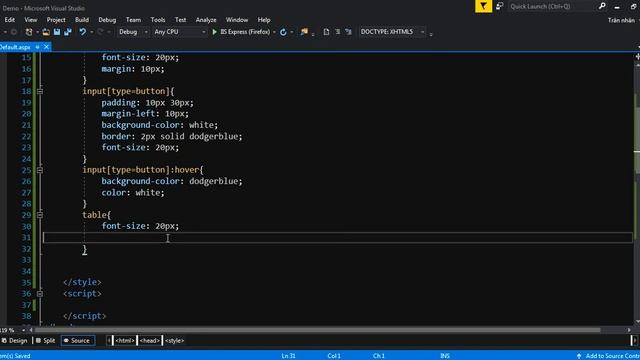Click the decrease indent toolbar icon

[338, 32]
